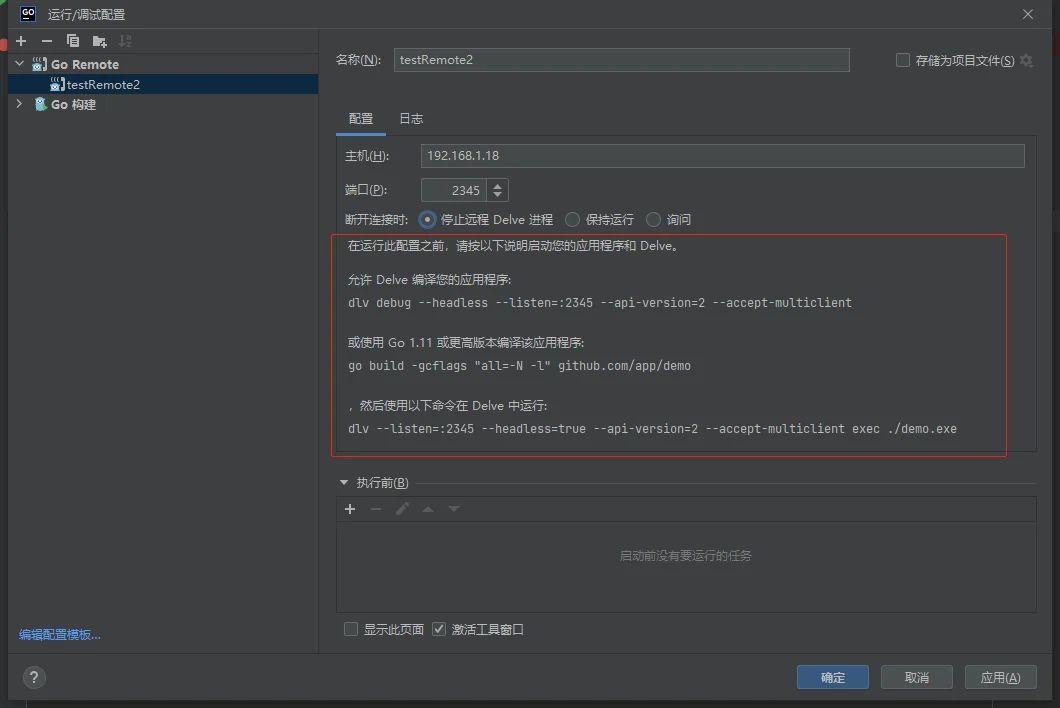Image resolution: width=1060 pixels, height=708 pixels.
Task: Enable 存储为项目文件 checkbox
Action: click(x=902, y=60)
